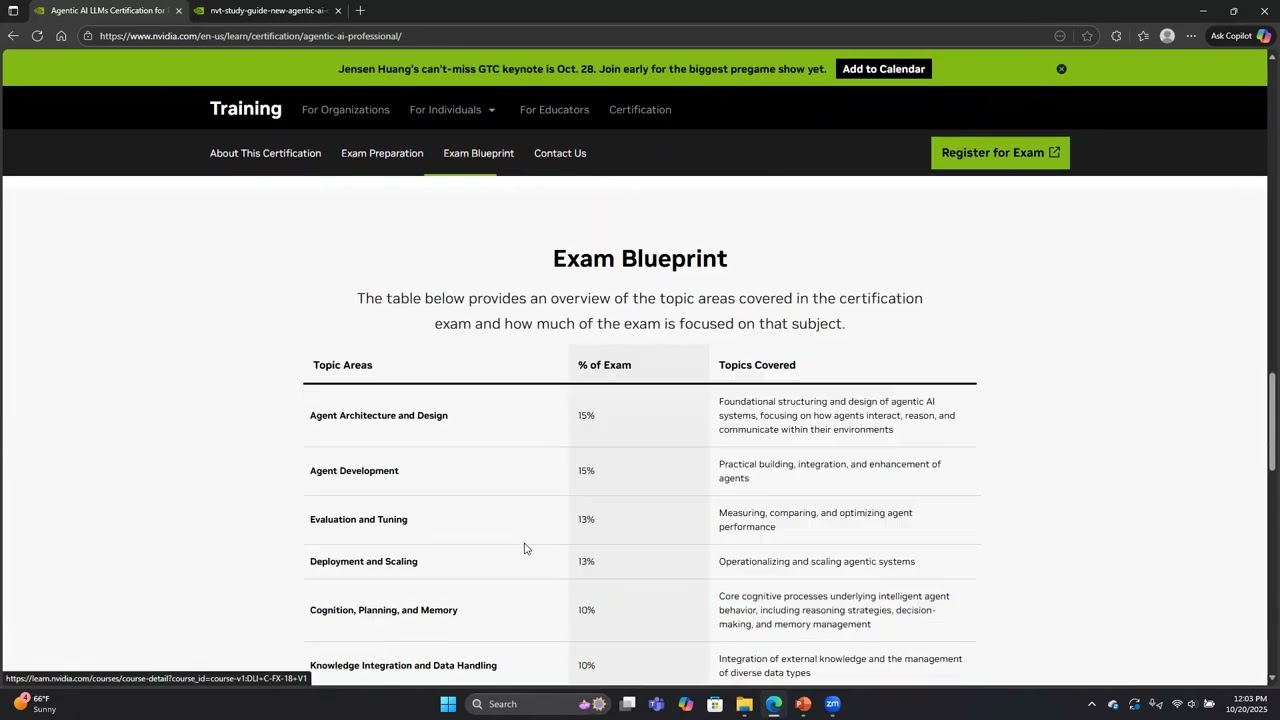Click the vertical page scrollbar thumb
The width and height of the screenshot is (1280, 720).
point(1273,421)
